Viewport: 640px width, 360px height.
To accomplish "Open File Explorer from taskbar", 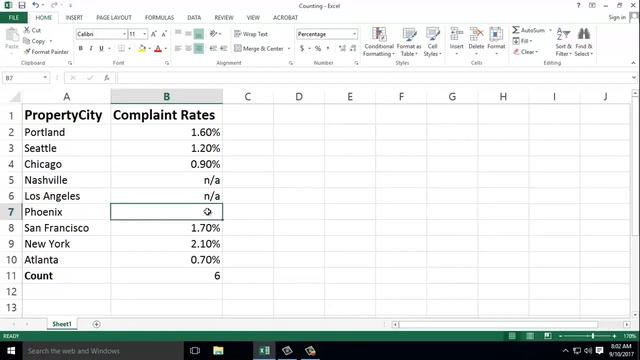I will [218, 351].
